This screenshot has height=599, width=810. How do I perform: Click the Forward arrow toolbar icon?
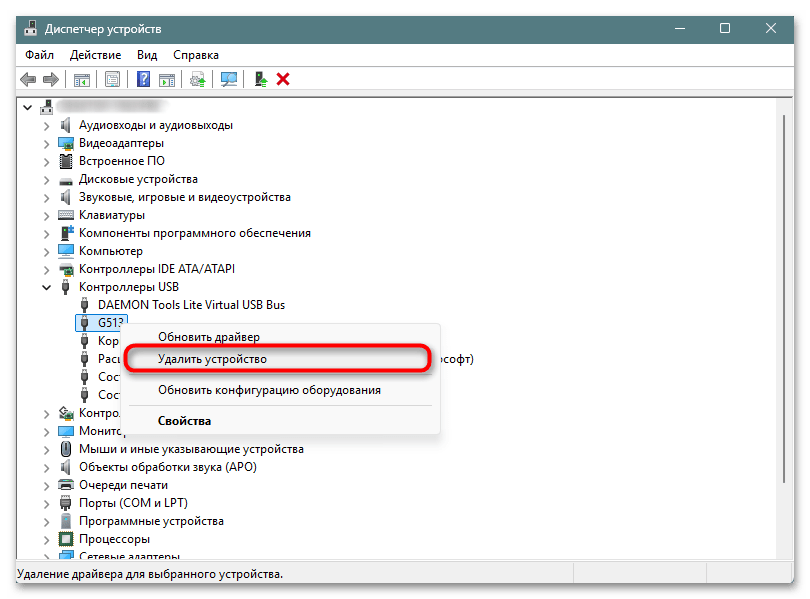[x=51, y=80]
